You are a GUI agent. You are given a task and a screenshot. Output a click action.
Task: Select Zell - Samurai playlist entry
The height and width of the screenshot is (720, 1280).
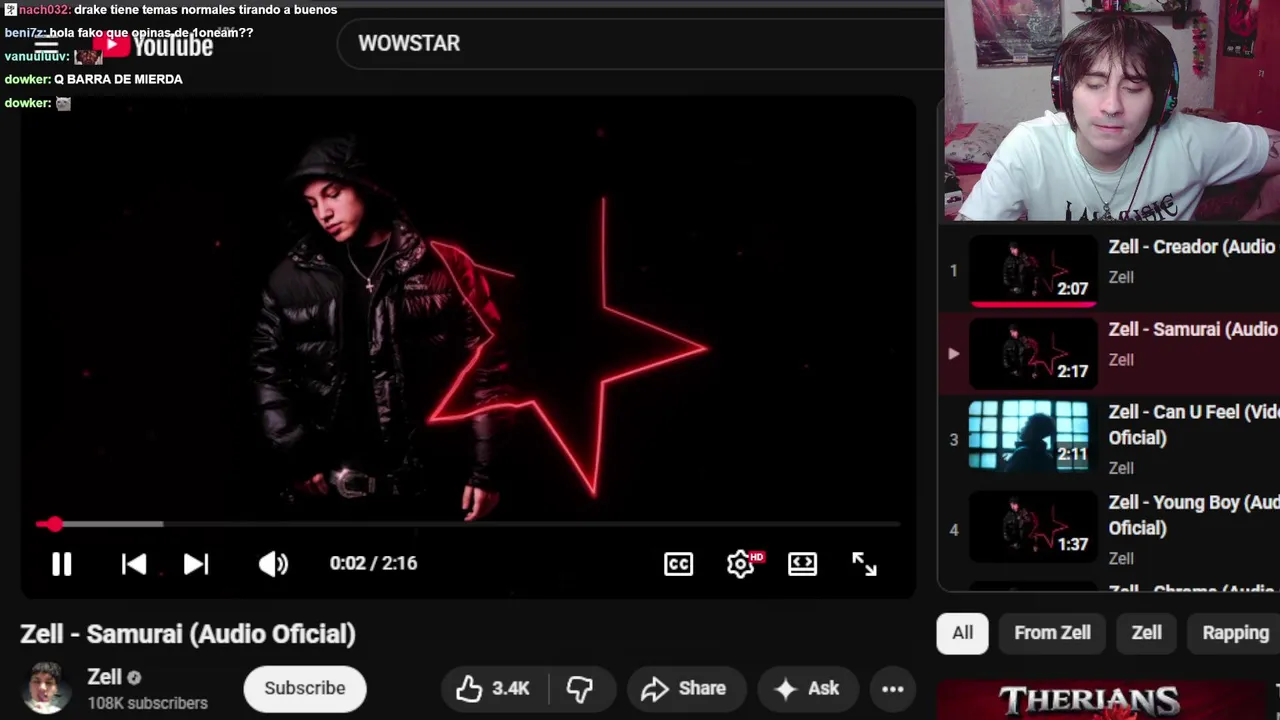(1109, 353)
